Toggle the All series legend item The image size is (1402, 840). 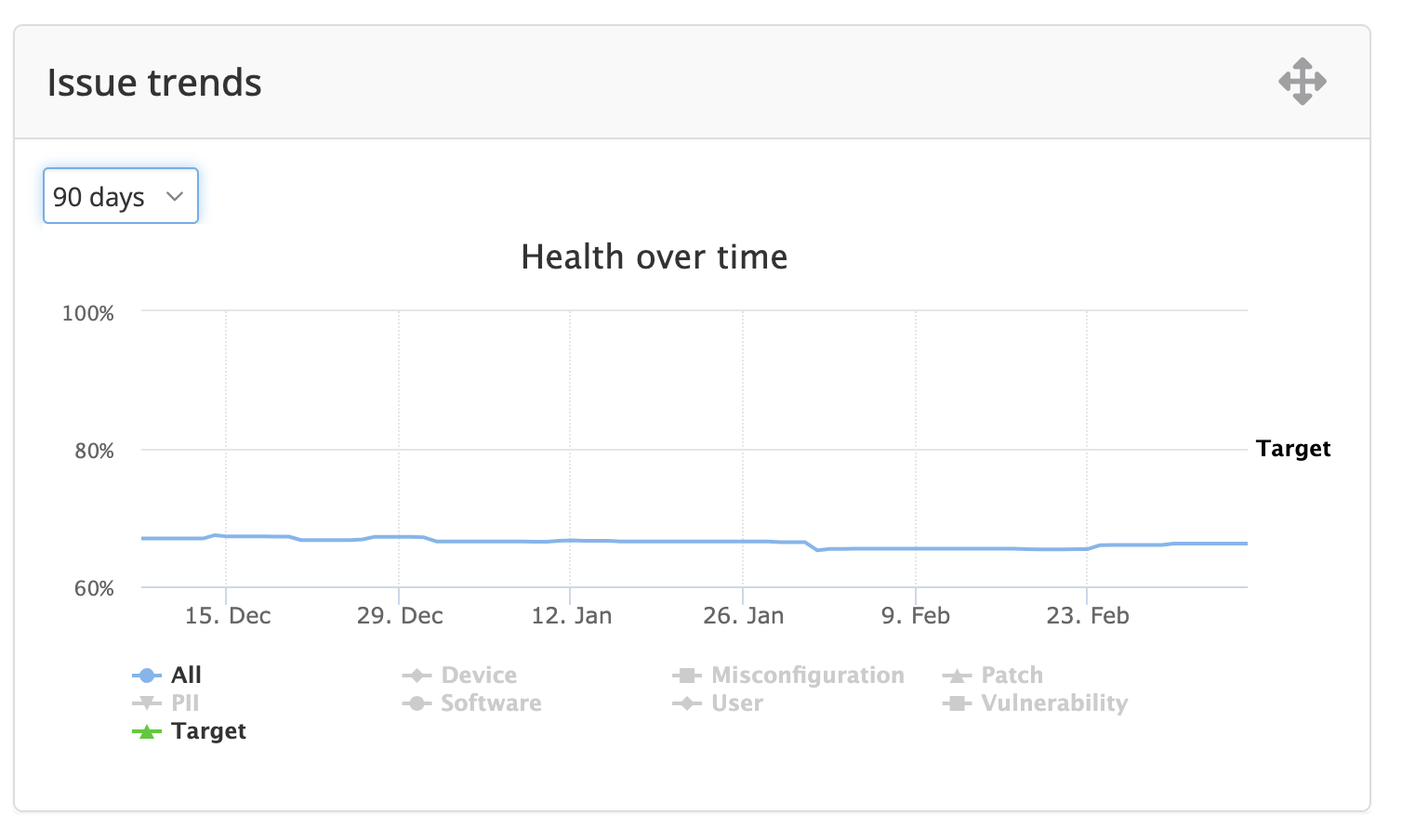pos(186,675)
